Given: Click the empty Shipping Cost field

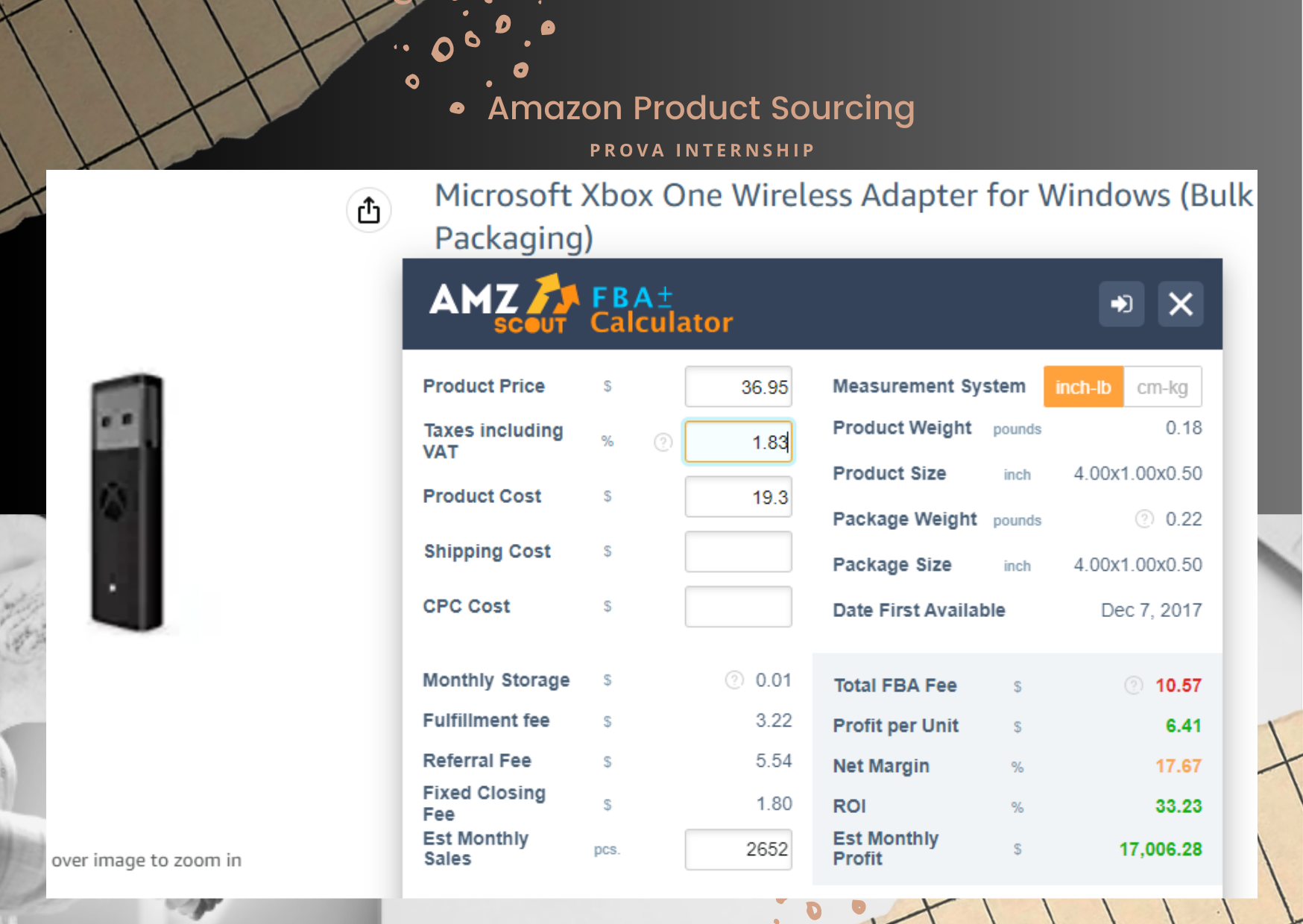Looking at the screenshot, I should click(738, 551).
